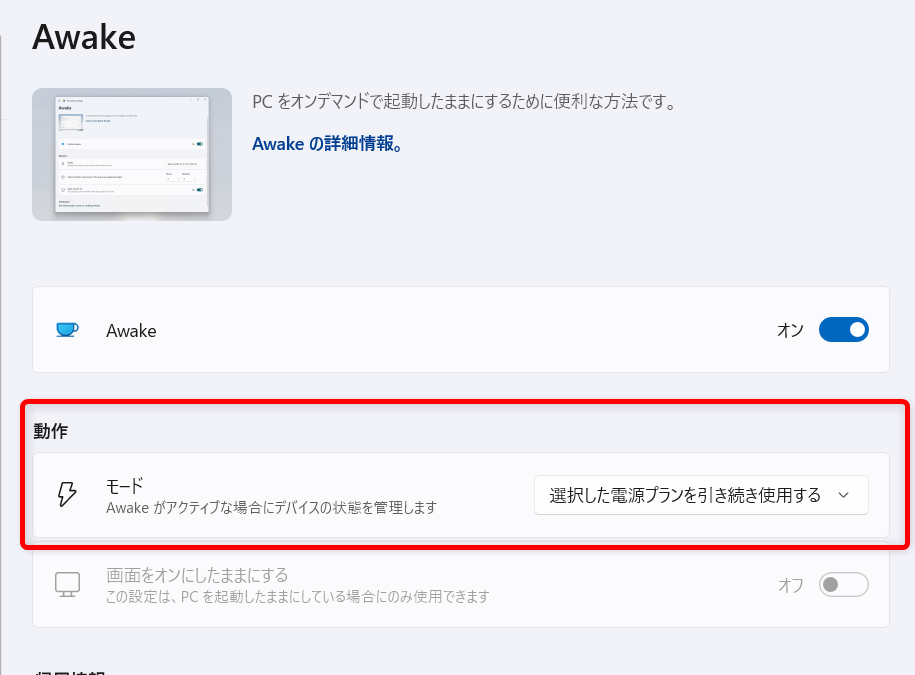Click the dropdown chevron on the mode selector
Image resolution: width=915 pixels, height=675 pixels.
pos(843,494)
